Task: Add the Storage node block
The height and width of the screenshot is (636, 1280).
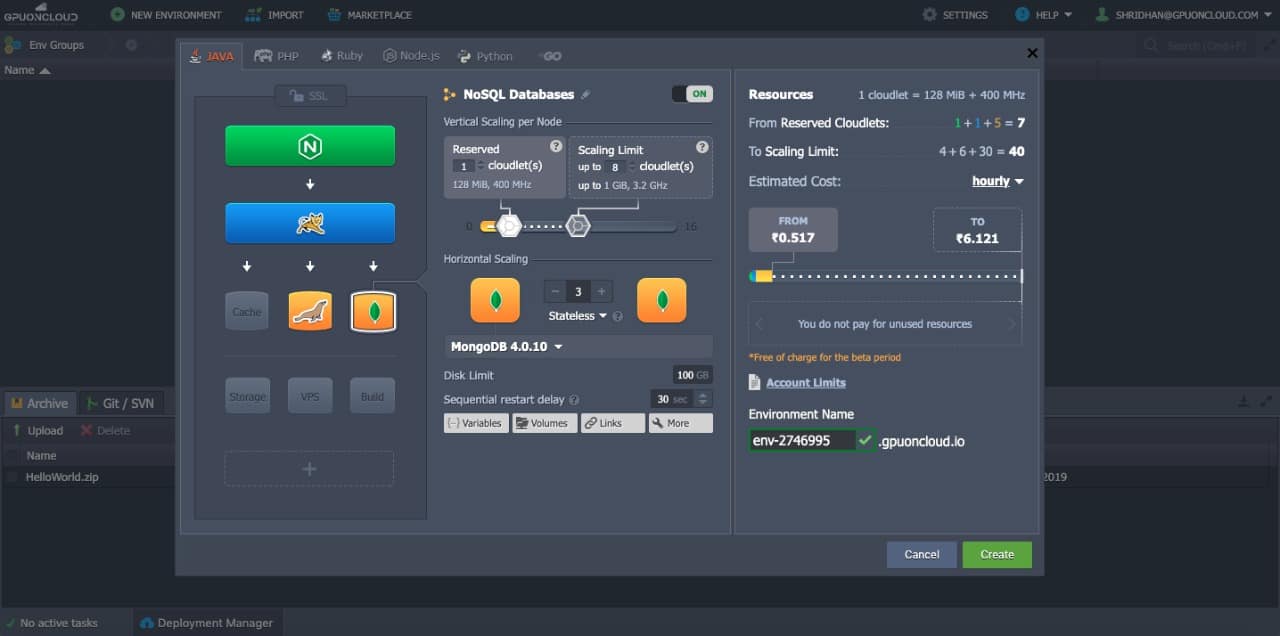Action: (x=247, y=396)
